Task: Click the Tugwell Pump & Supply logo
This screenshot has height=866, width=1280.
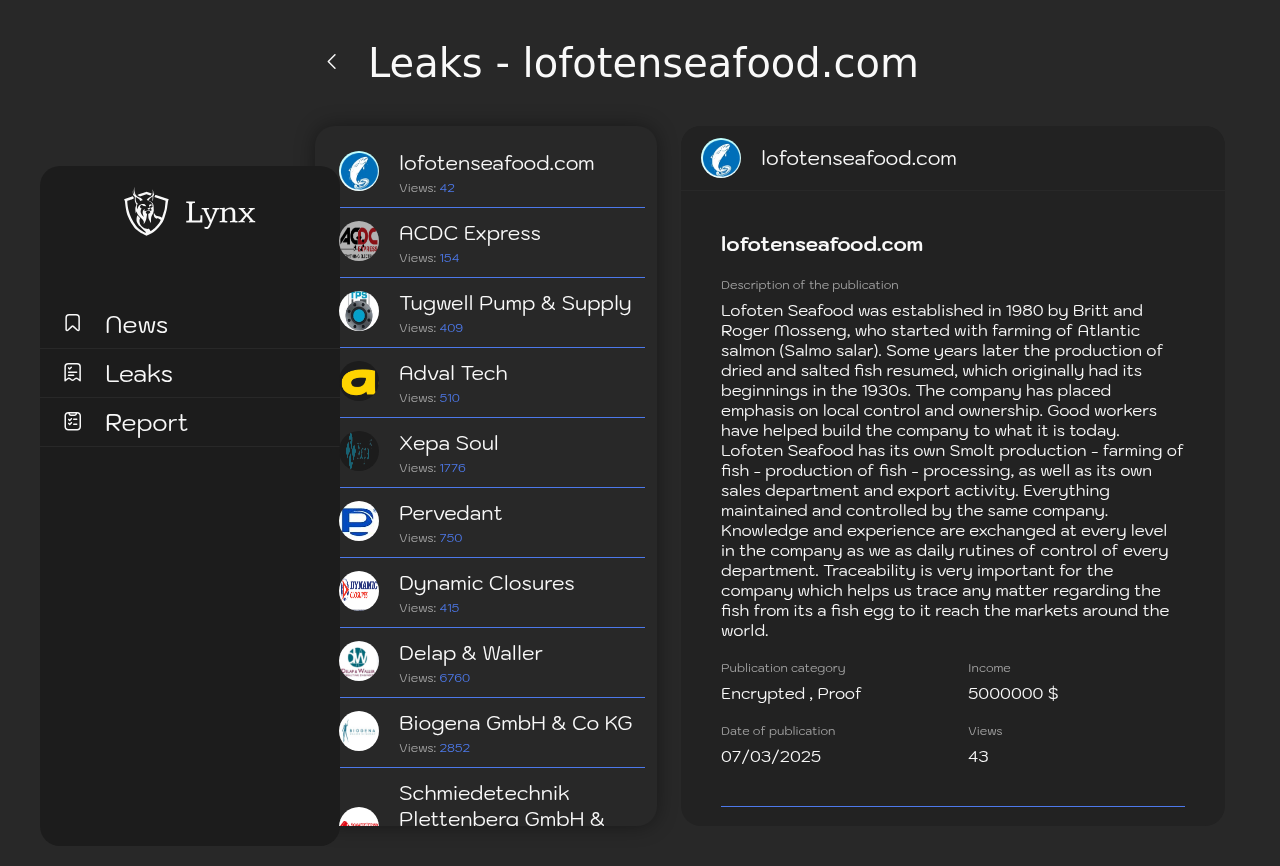Action: (x=359, y=311)
